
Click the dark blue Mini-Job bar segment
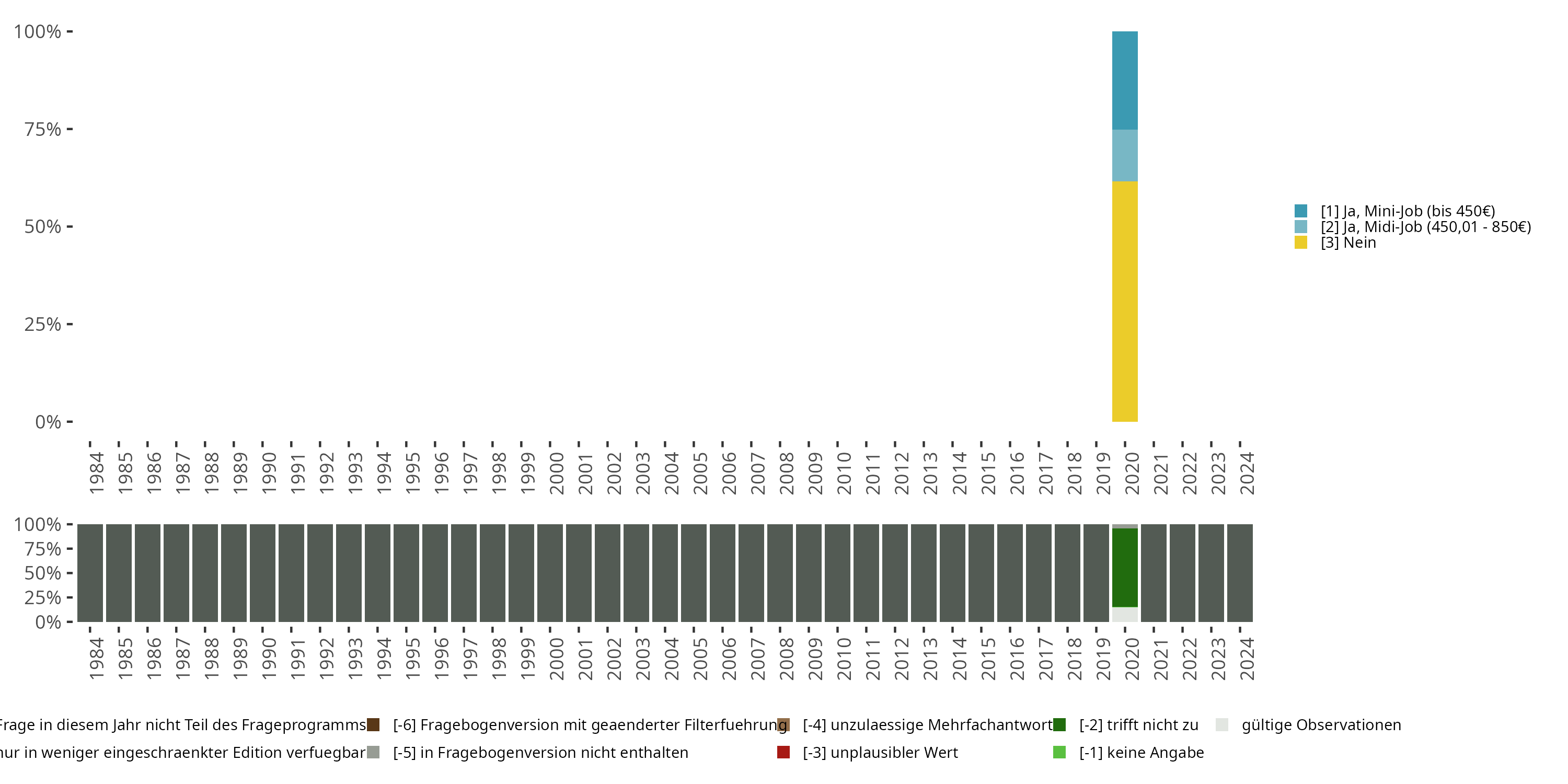[1124, 80]
